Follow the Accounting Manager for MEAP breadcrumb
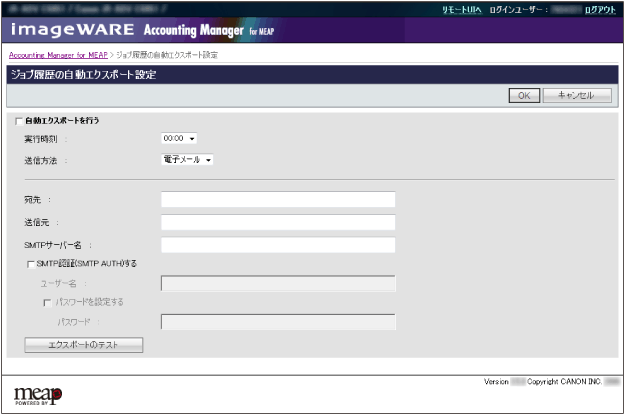Image resolution: width=625 pixels, height=415 pixels. click(x=57, y=54)
